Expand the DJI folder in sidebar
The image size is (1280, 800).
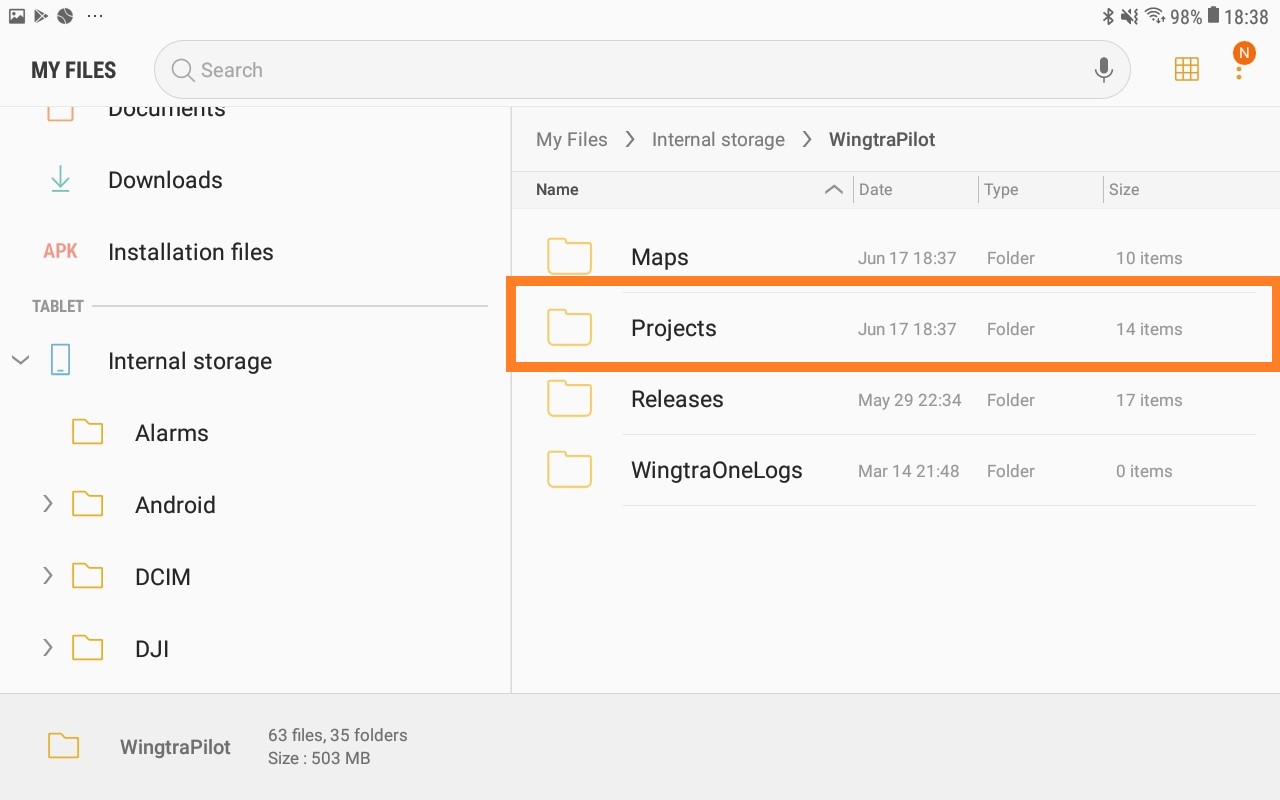[x=47, y=649]
